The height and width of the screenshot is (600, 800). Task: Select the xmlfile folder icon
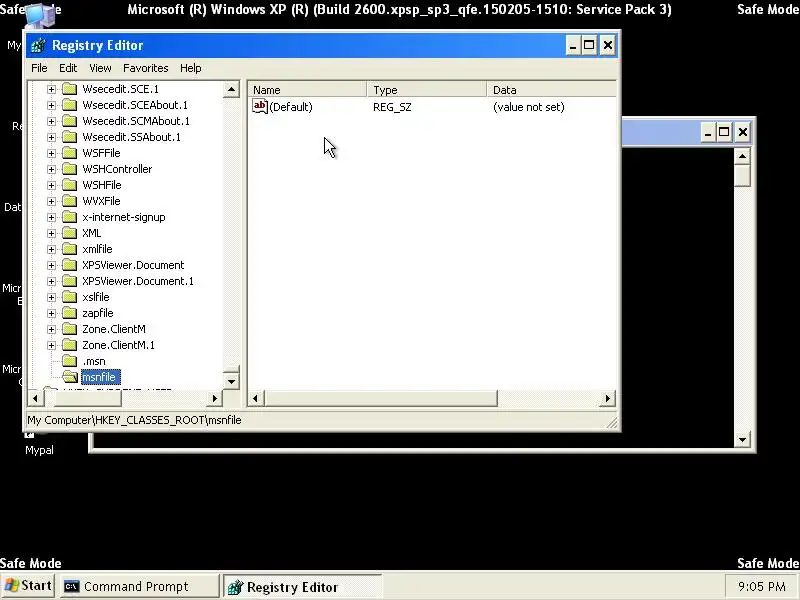click(69, 249)
